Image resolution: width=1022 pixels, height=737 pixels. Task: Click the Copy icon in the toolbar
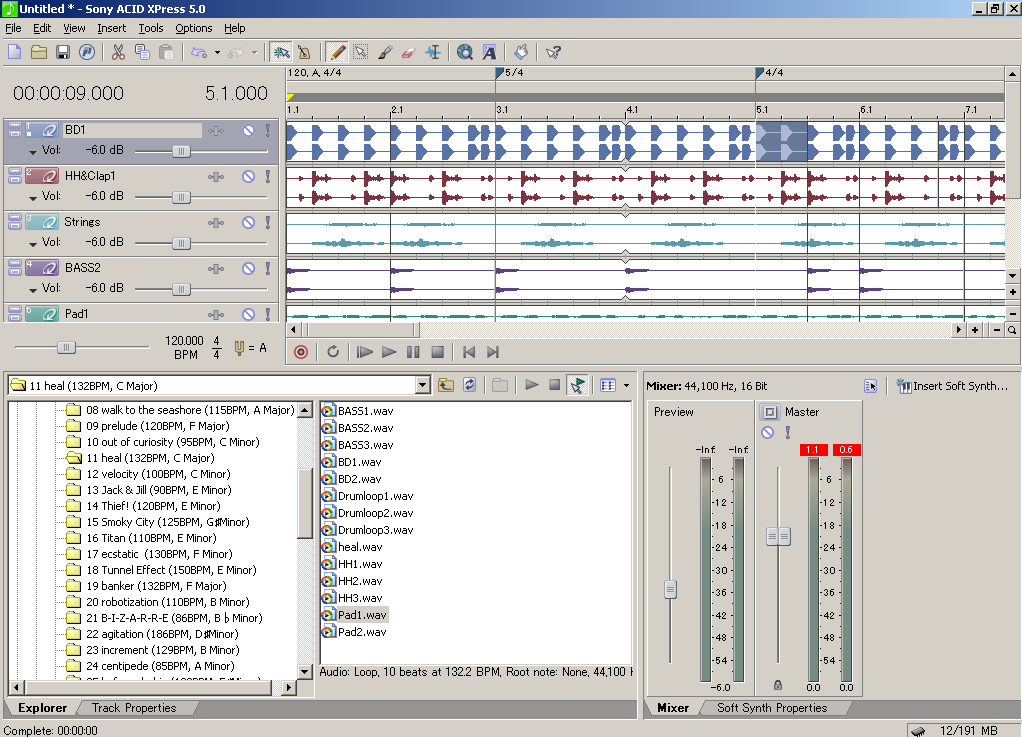142,52
